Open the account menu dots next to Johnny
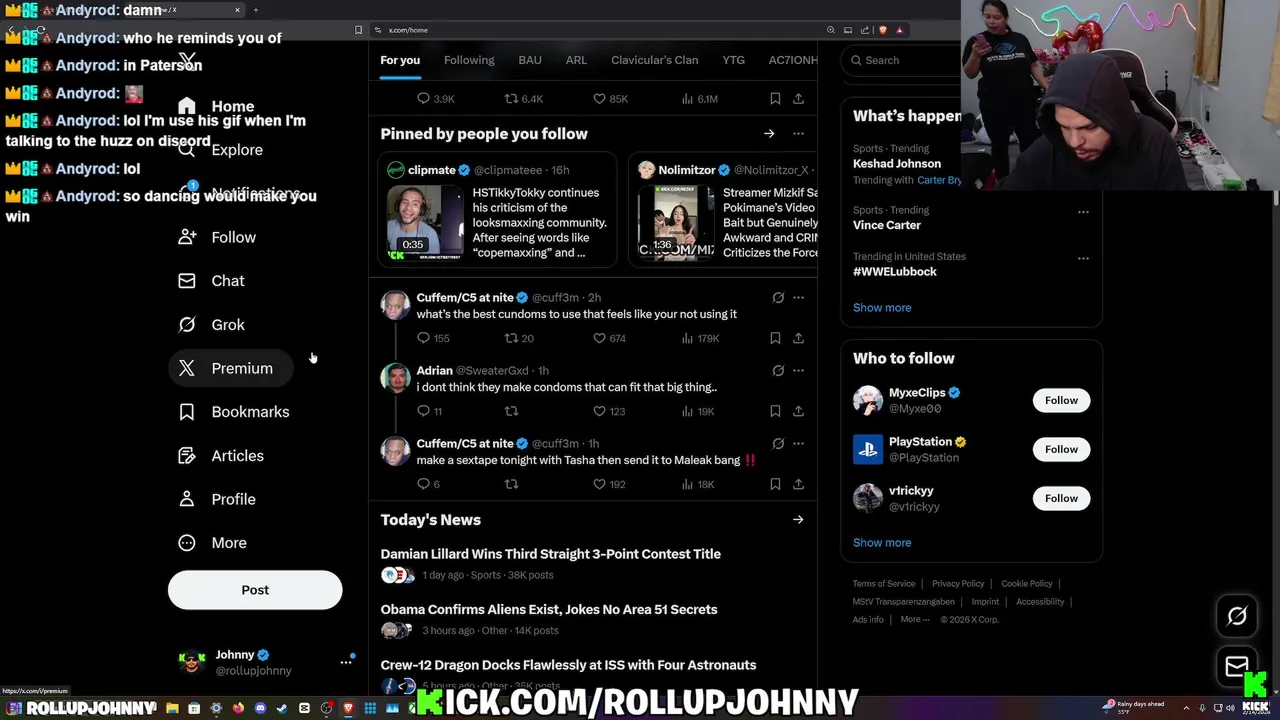The image size is (1280, 720). coord(346,662)
